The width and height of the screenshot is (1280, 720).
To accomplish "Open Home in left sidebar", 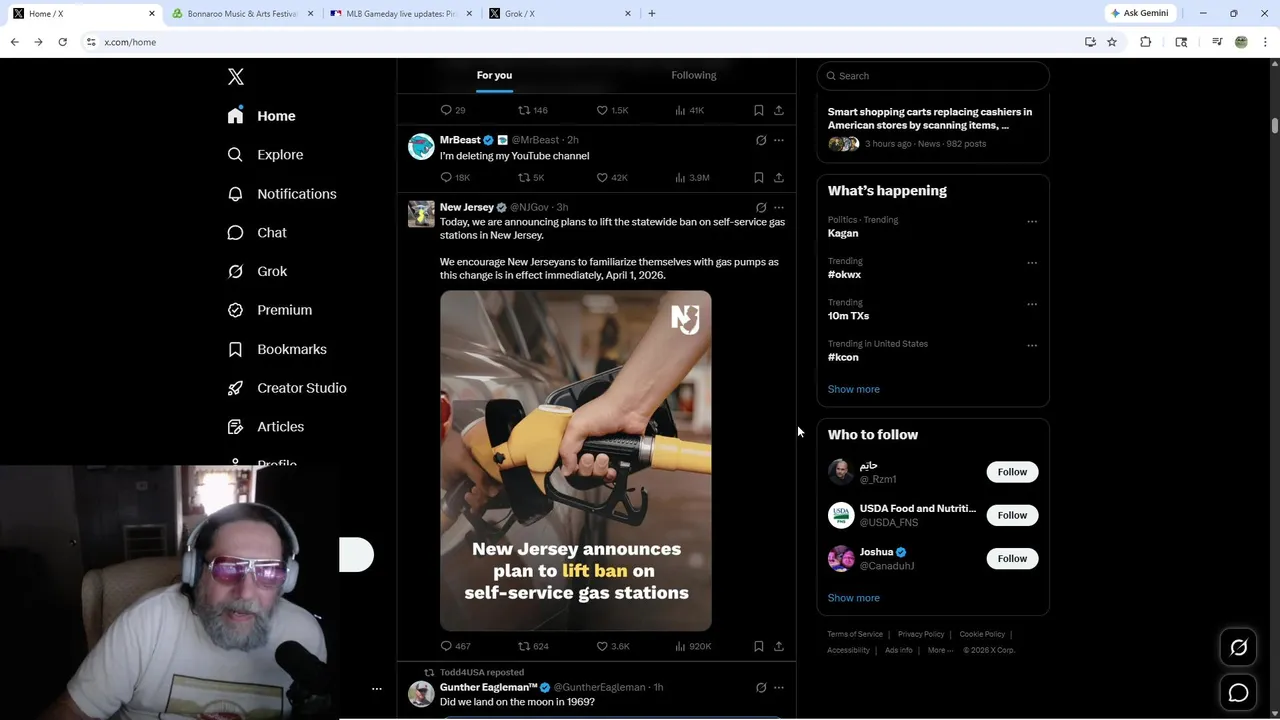I will click(262, 116).
